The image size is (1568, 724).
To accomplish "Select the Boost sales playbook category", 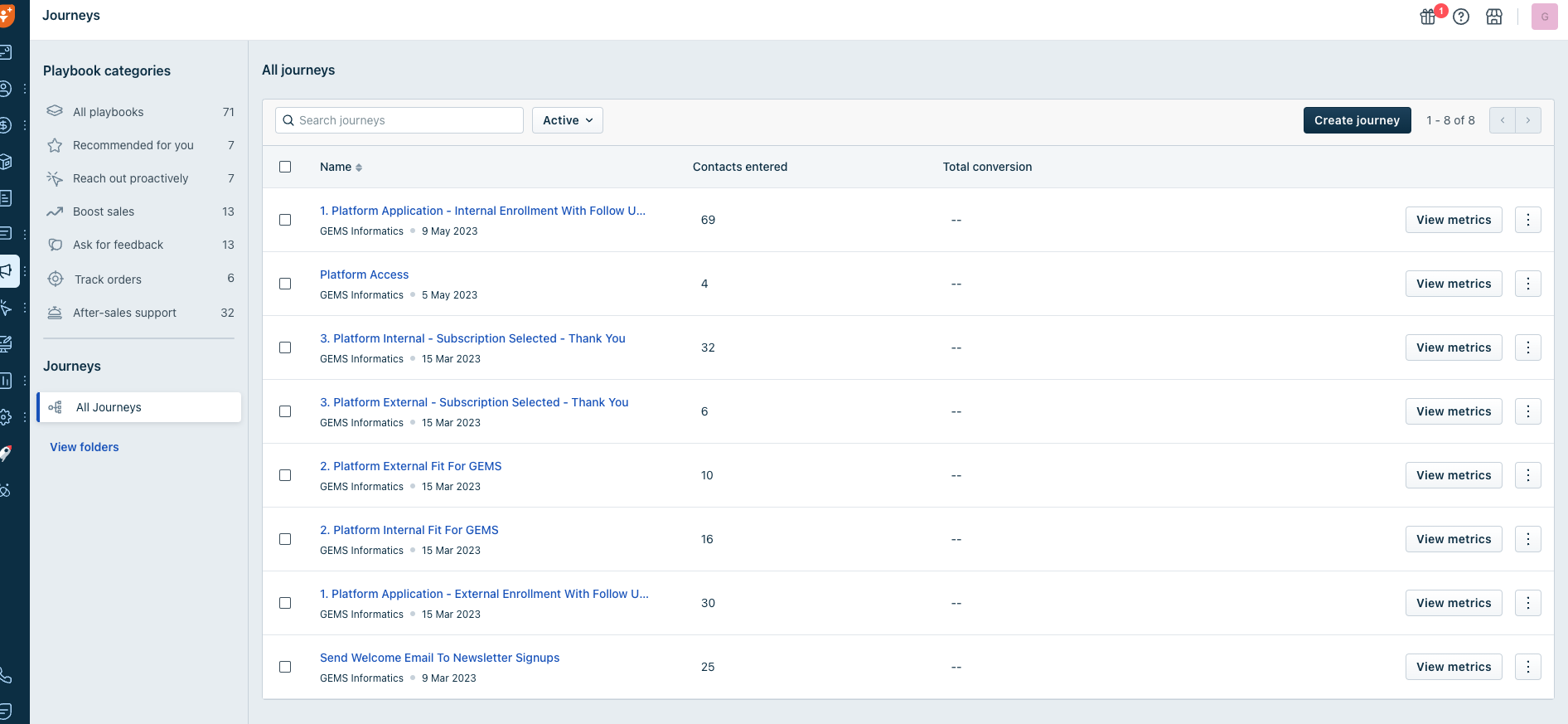I will click(x=104, y=211).
